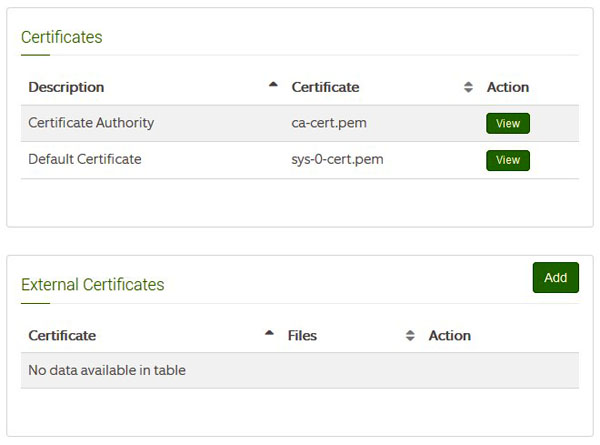Click the Action header under External Certificates
Screen dimensions: 600x445
point(450,336)
